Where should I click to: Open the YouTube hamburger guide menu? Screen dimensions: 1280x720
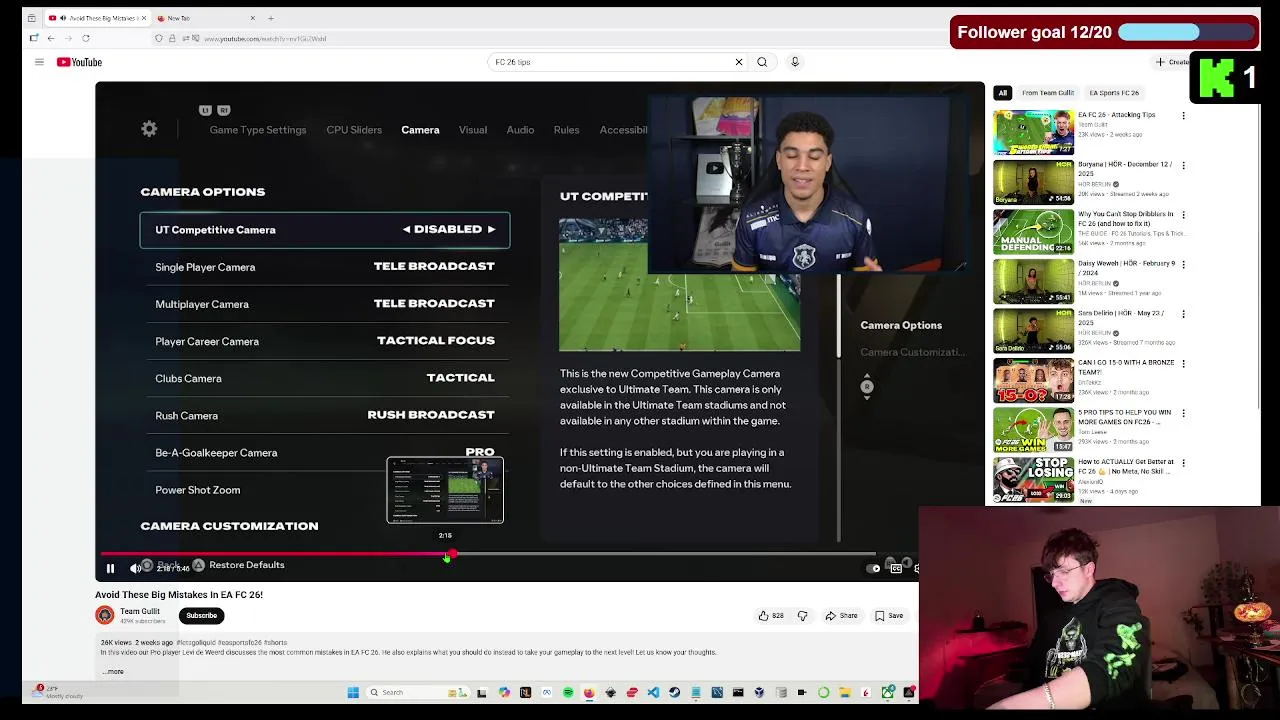pos(39,62)
